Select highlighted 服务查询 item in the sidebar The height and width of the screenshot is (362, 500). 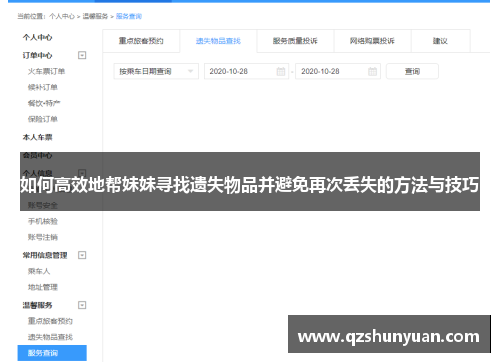52,353
